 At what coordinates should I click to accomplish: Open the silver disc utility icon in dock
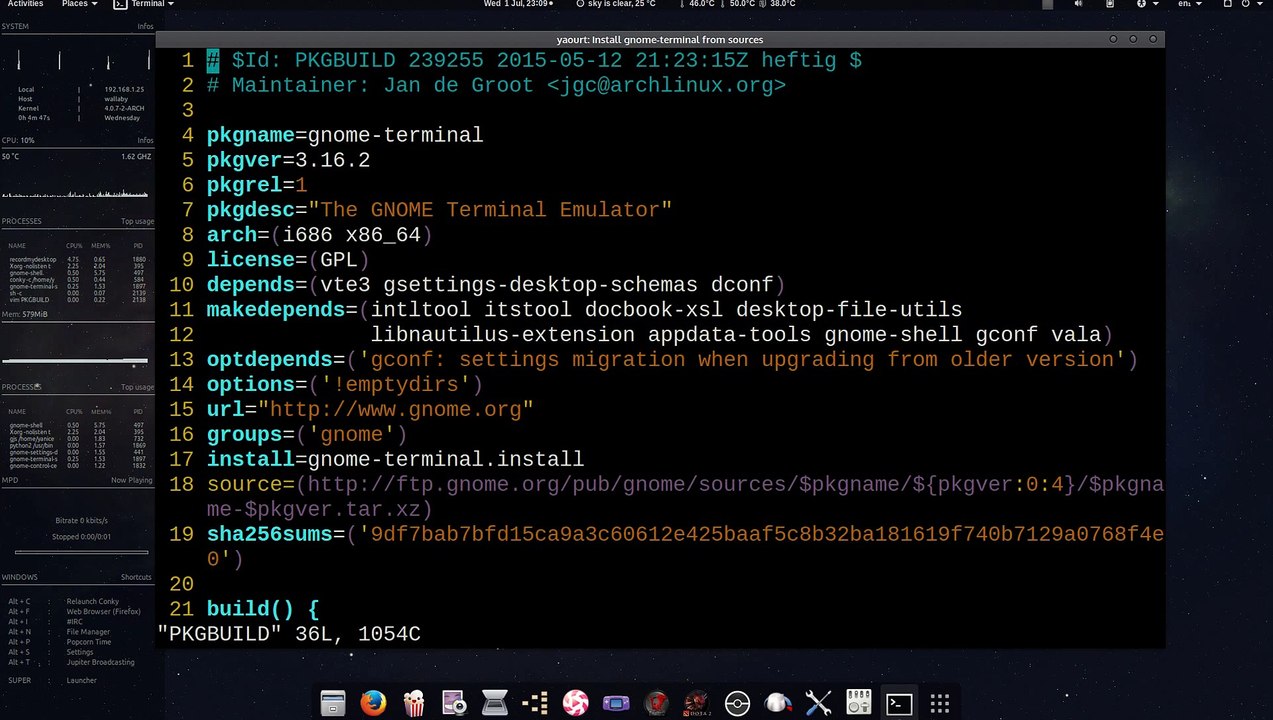click(778, 703)
